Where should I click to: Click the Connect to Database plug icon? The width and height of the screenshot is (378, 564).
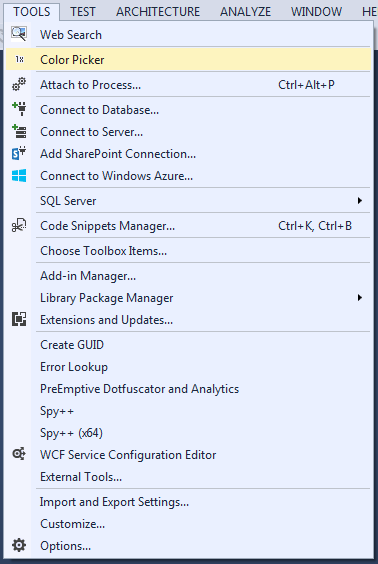coord(19,109)
